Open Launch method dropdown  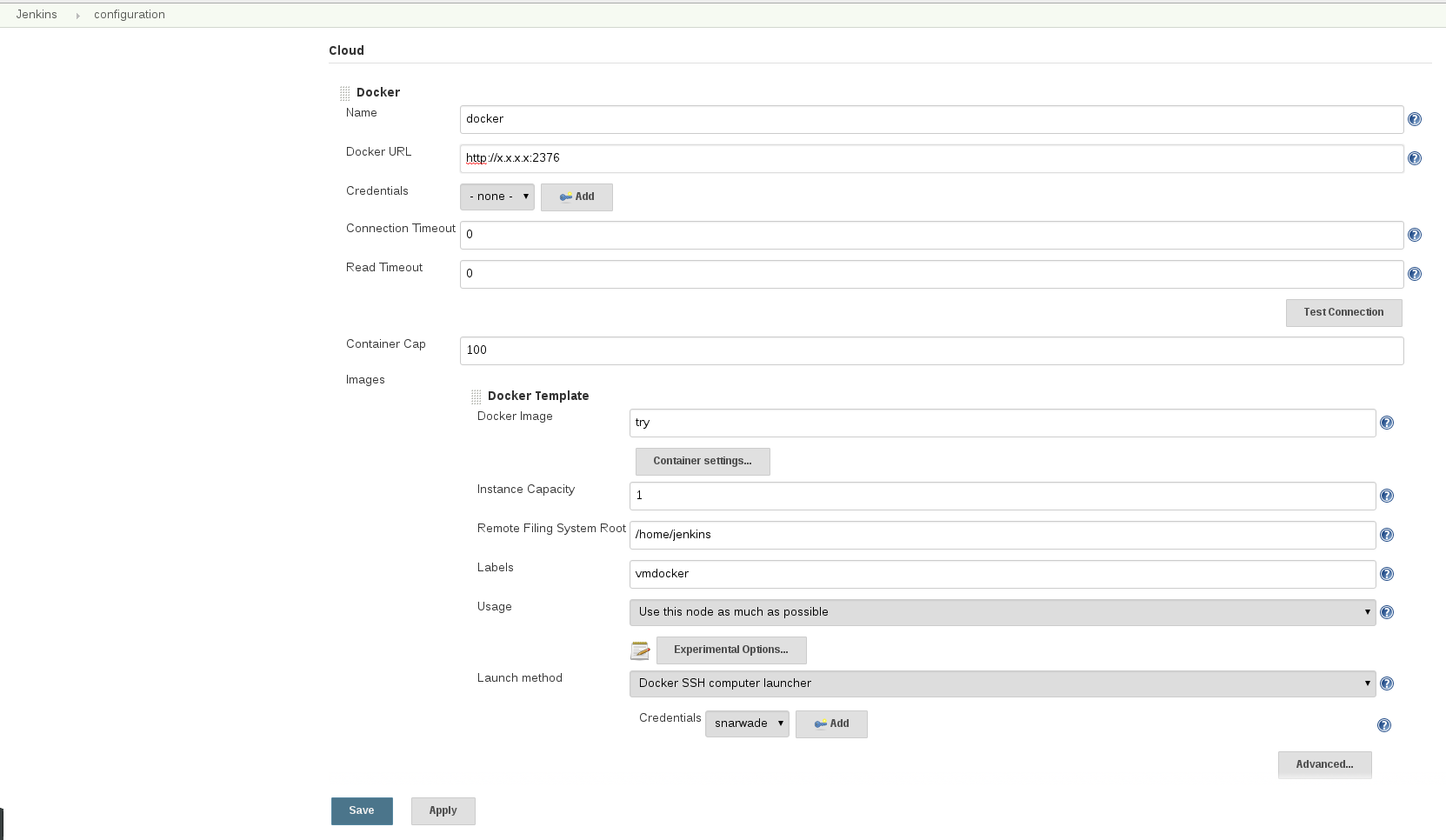click(x=1002, y=683)
